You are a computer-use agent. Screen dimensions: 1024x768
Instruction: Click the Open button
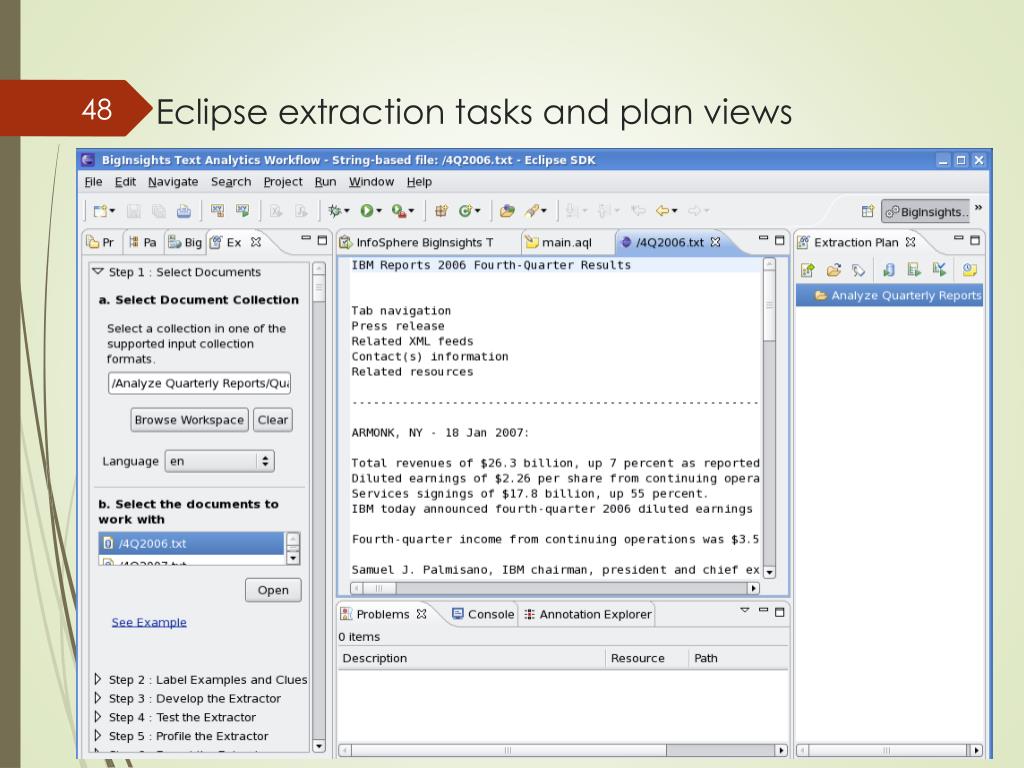click(x=273, y=590)
